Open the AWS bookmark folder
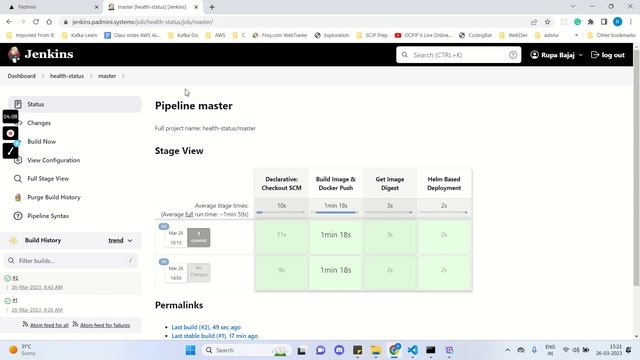The height and width of the screenshot is (360, 640). point(216,36)
